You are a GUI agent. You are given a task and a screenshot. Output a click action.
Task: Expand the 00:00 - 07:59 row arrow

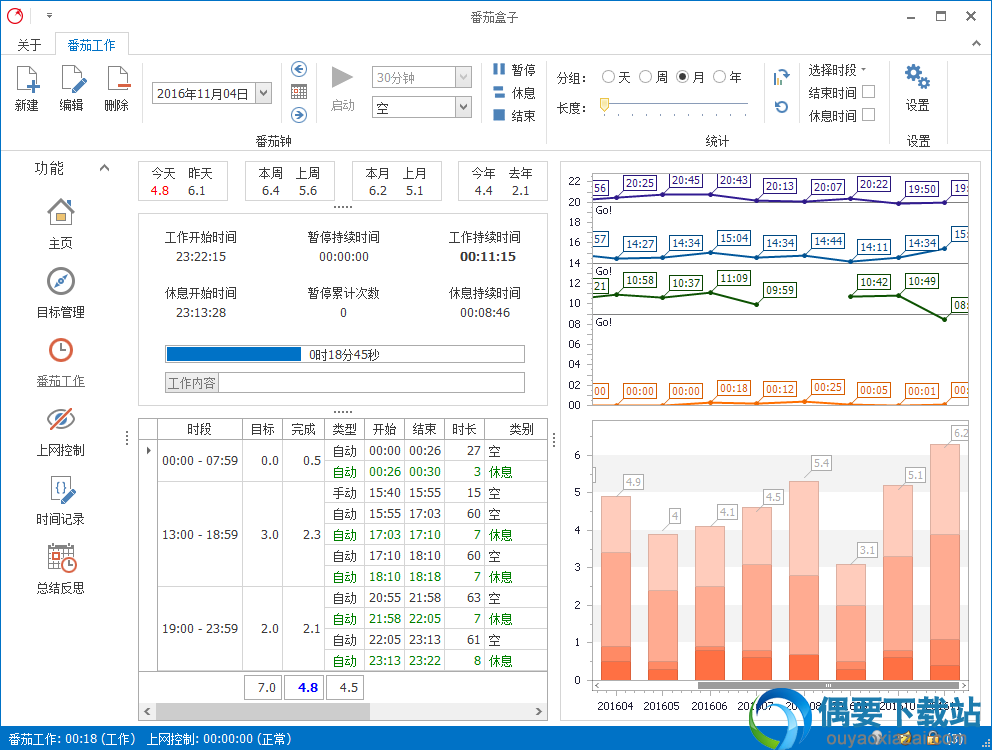[x=149, y=451]
